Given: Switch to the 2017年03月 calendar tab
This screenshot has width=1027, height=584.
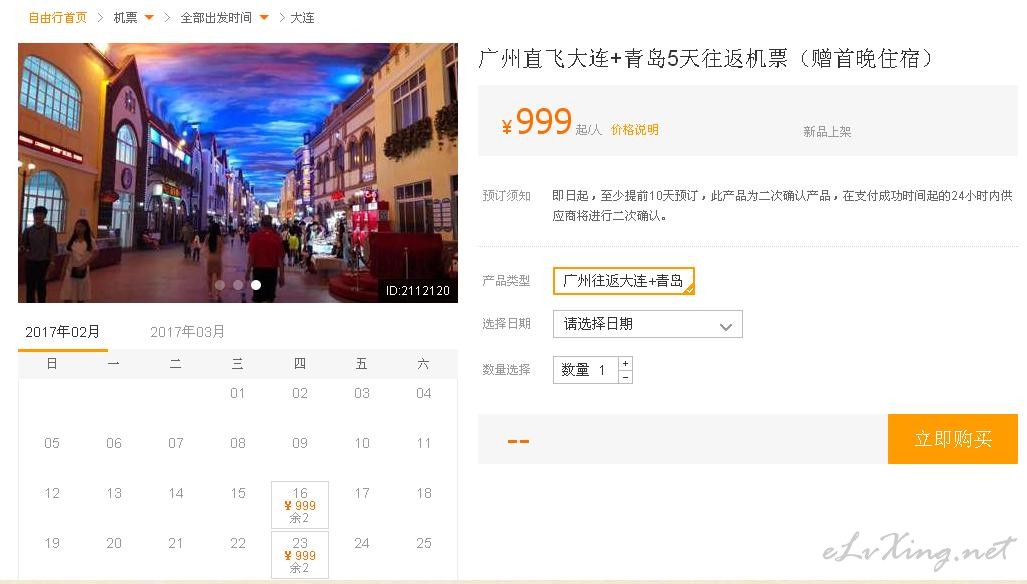Looking at the screenshot, I should click(187, 332).
